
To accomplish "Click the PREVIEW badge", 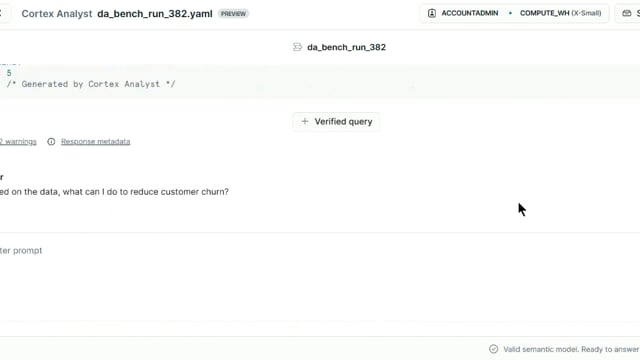I will [233, 13].
